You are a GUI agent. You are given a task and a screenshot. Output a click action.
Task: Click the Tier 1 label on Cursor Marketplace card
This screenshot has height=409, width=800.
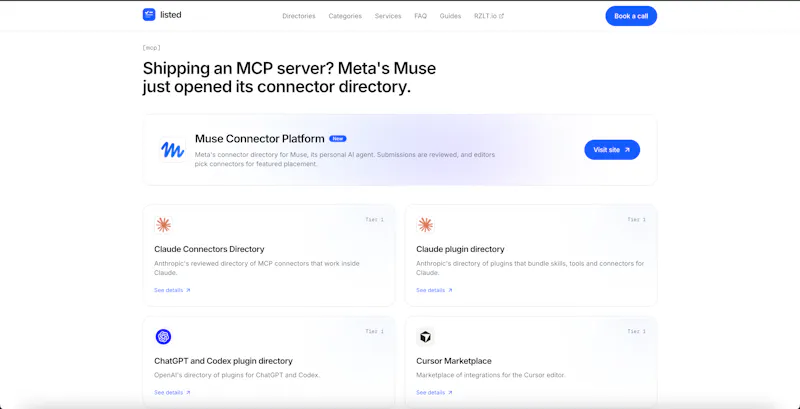tap(636, 331)
